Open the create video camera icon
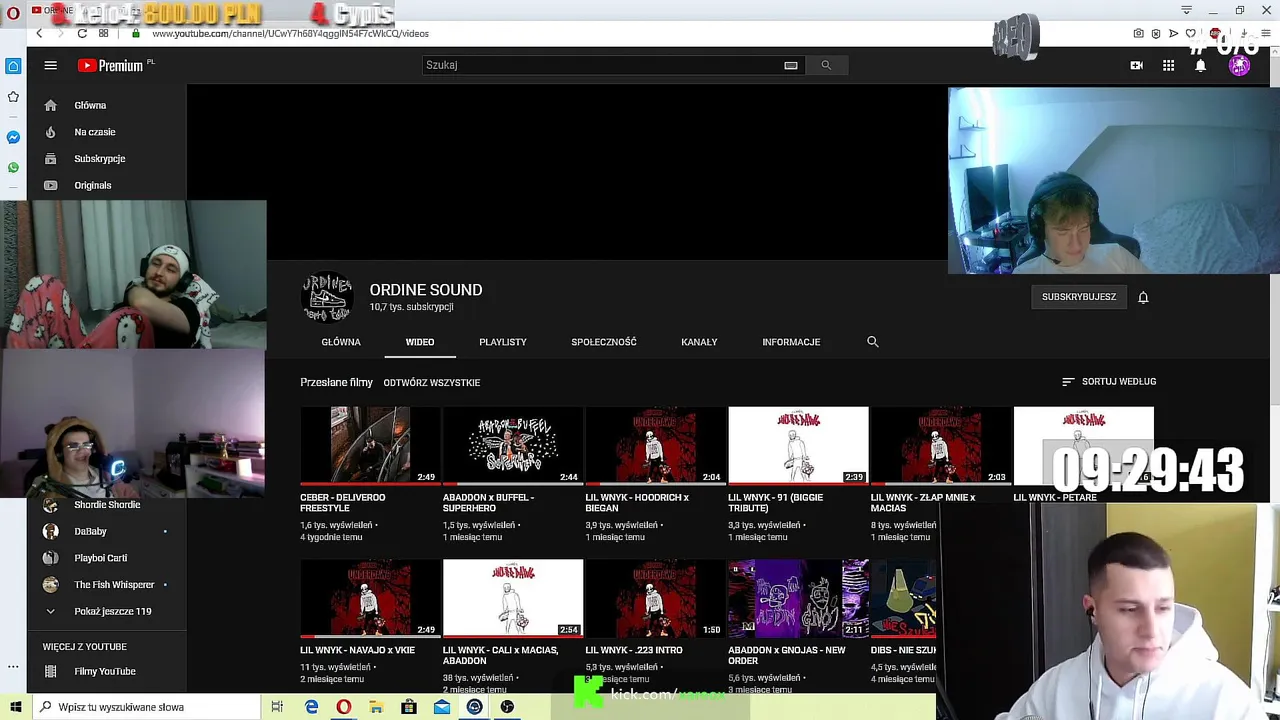Viewport: 1280px width, 720px height. (x=1136, y=65)
